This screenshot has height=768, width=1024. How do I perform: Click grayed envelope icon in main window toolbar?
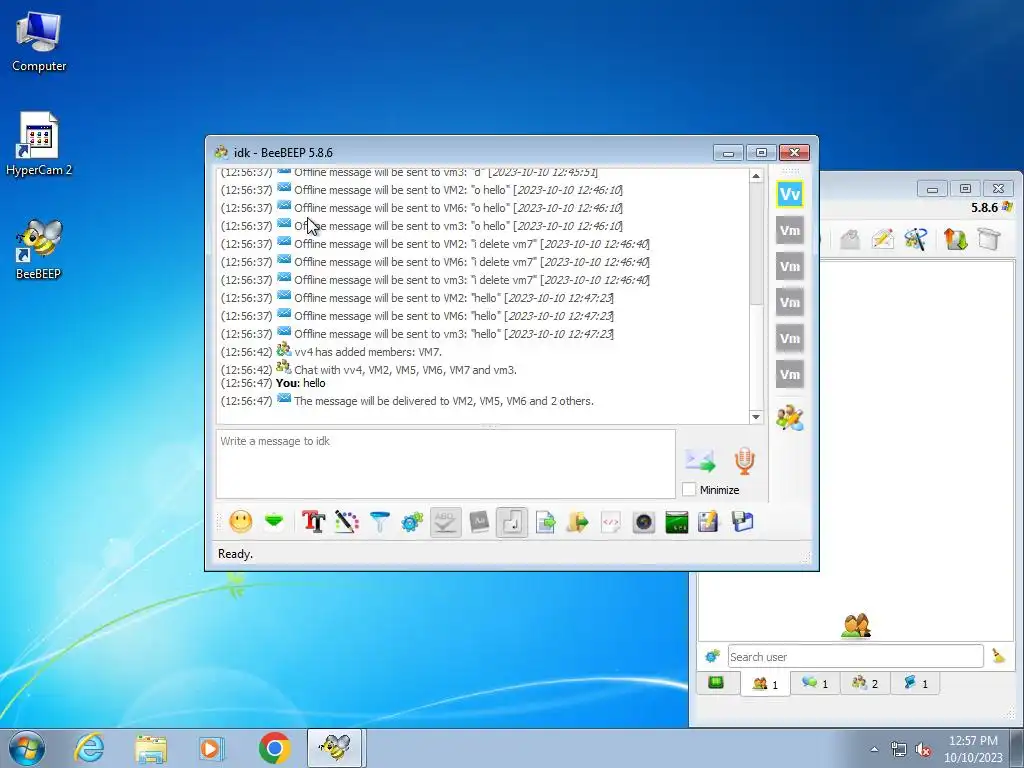coord(849,239)
